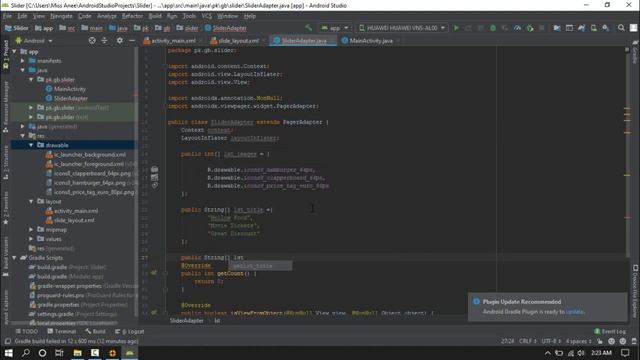This screenshot has width=640, height=360.
Task: Collapse the drawable folder
Action: 31,145
